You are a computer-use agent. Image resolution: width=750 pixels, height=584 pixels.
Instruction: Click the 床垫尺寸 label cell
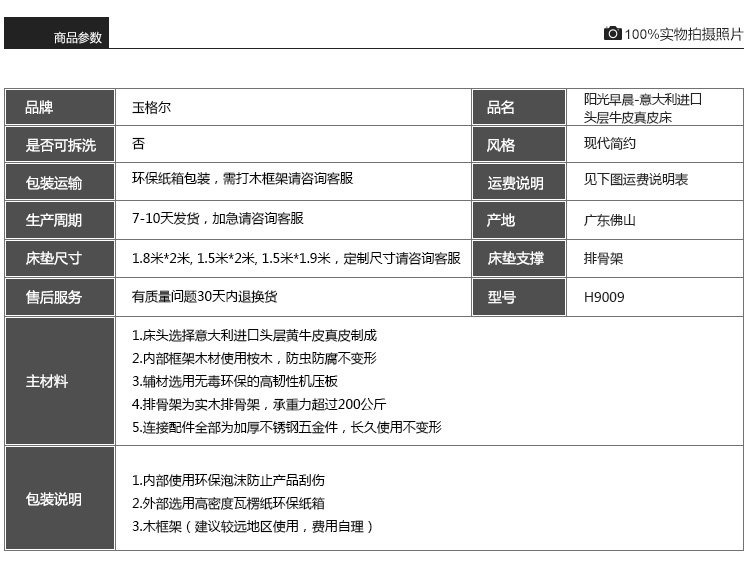(x=60, y=258)
